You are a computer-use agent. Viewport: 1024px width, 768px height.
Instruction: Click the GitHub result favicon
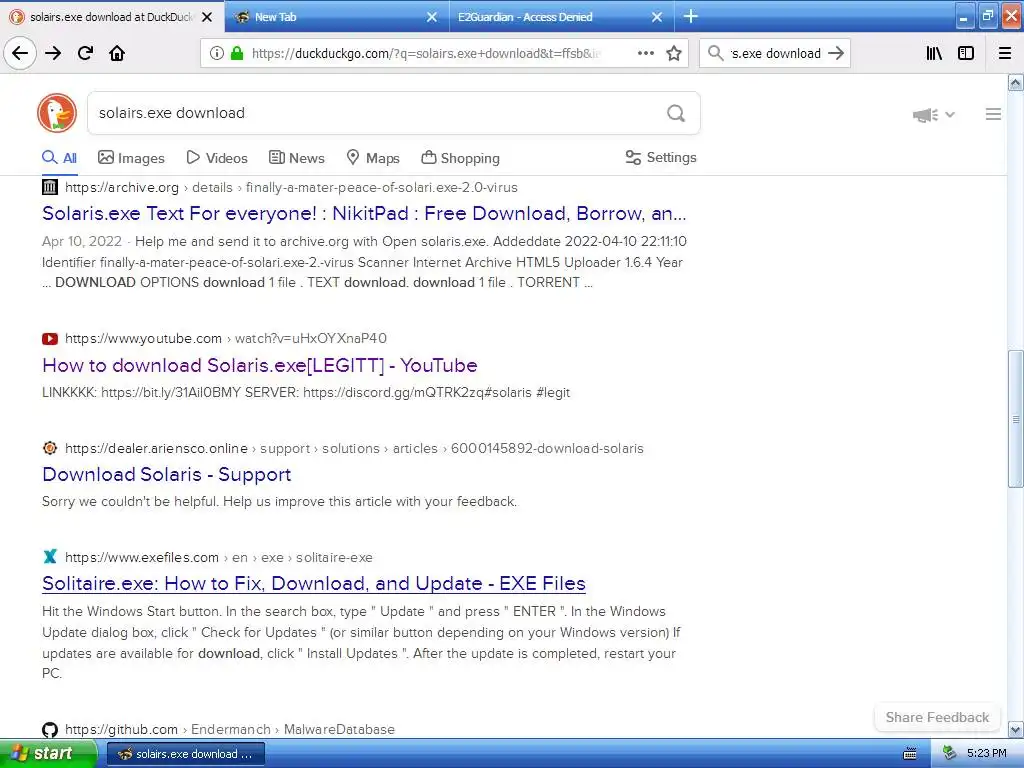tap(50, 729)
